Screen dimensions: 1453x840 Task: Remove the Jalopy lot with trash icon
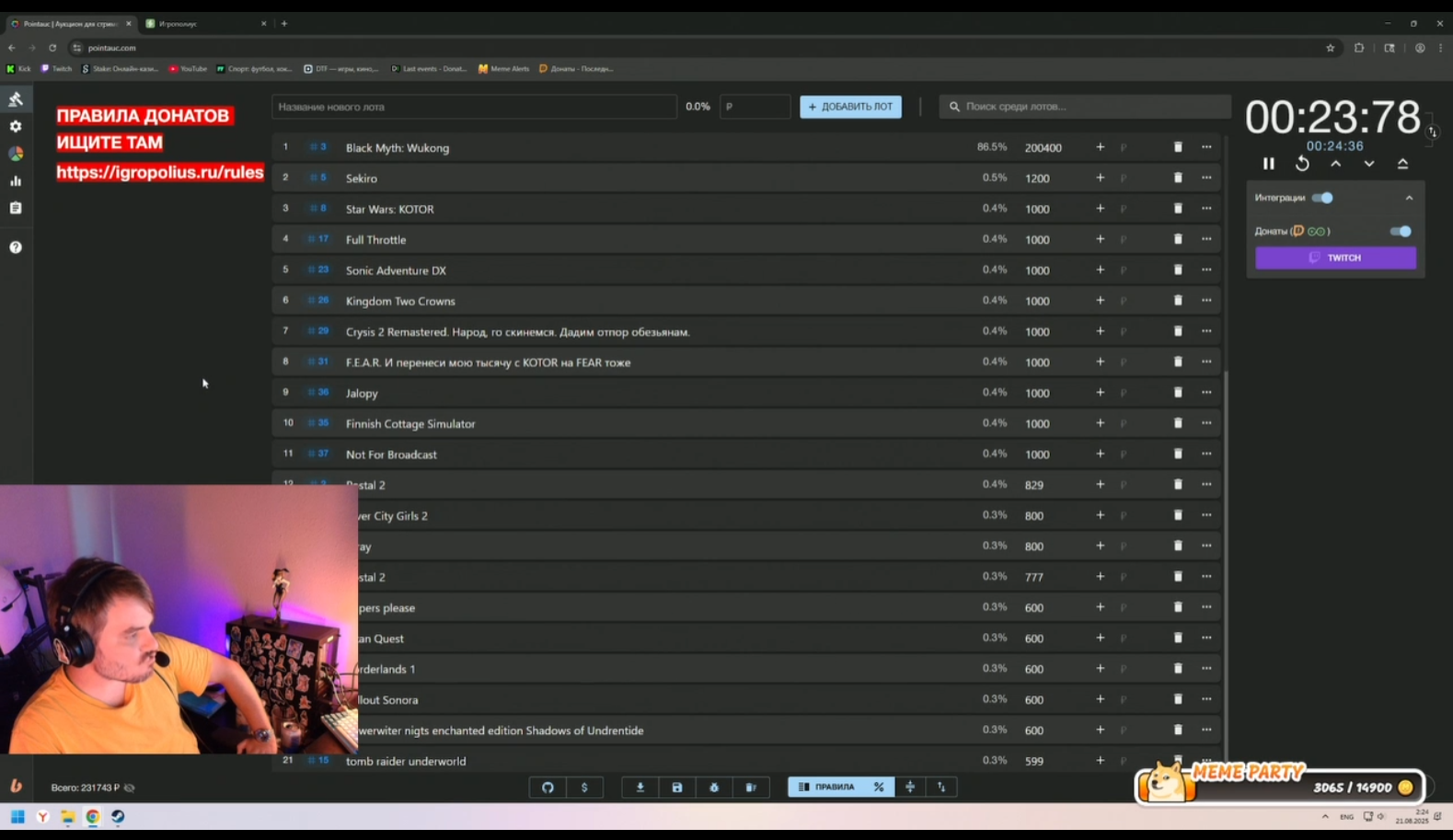coord(1178,393)
